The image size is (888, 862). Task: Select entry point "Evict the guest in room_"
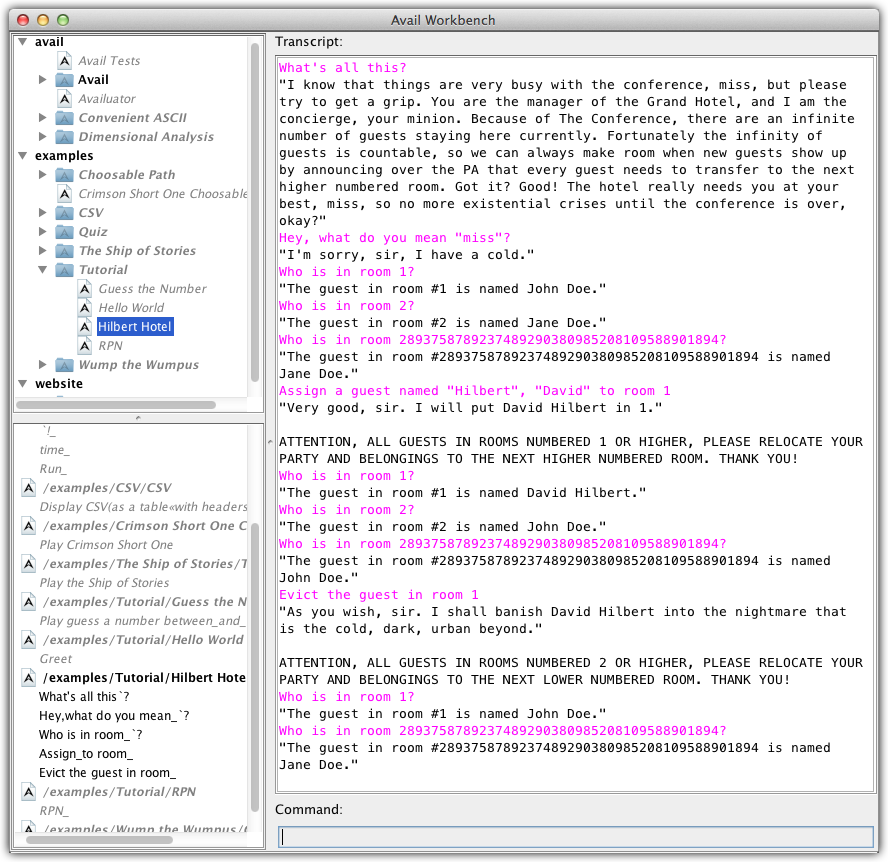[x=107, y=773]
